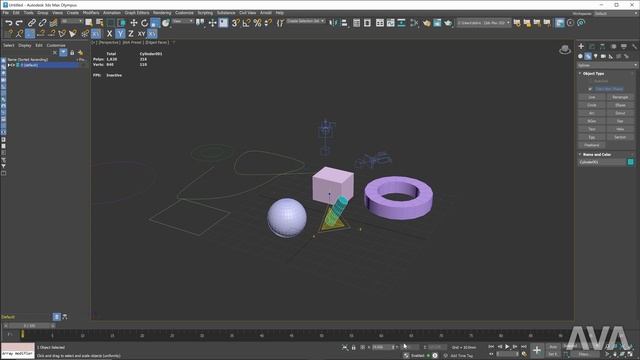Click the Rectangular Selection Region icon

(x=111, y=23)
